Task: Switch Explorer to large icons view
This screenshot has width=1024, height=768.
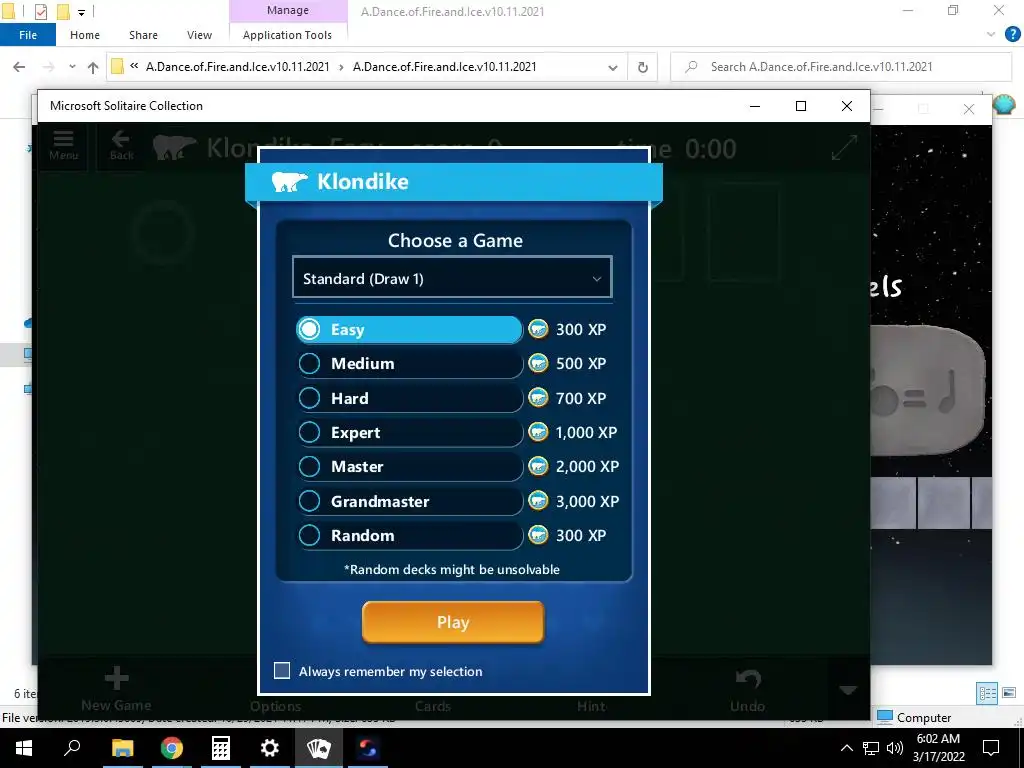Action: [x=1009, y=693]
